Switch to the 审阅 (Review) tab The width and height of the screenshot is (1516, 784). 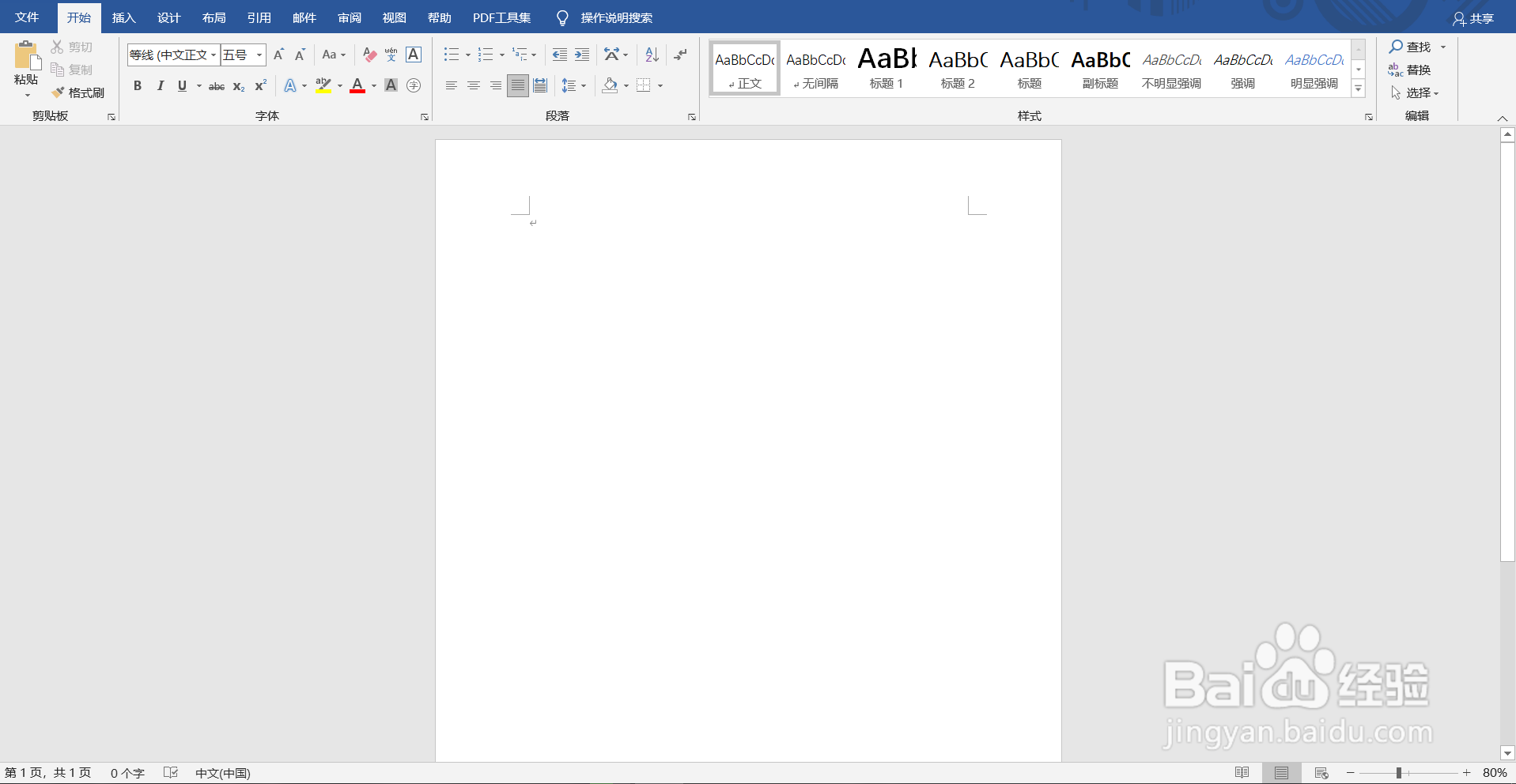pos(350,17)
